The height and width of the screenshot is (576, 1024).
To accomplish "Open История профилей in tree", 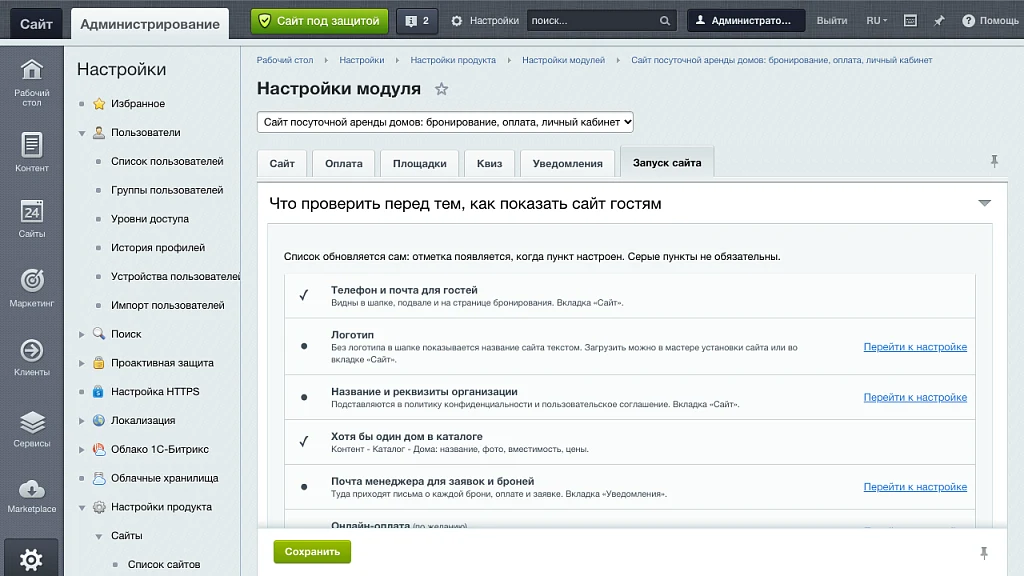I will point(158,248).
